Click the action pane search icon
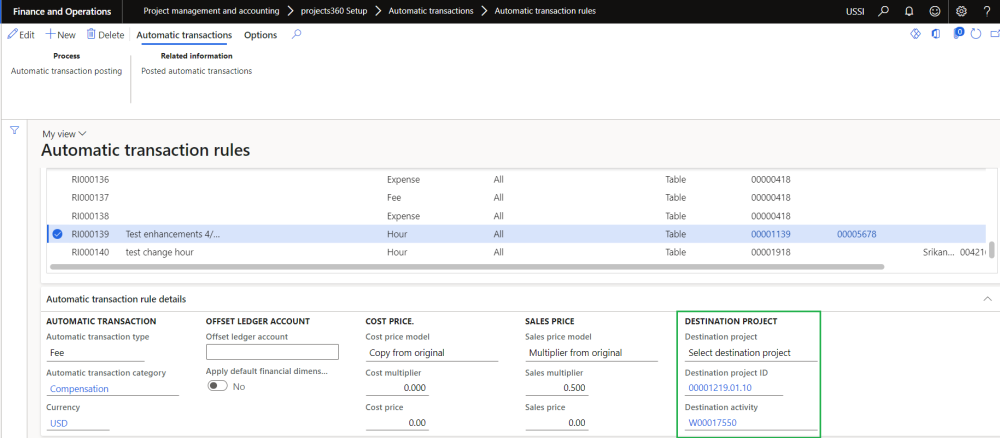This screenshot has width=1000, height=438. tap(296, 35)
